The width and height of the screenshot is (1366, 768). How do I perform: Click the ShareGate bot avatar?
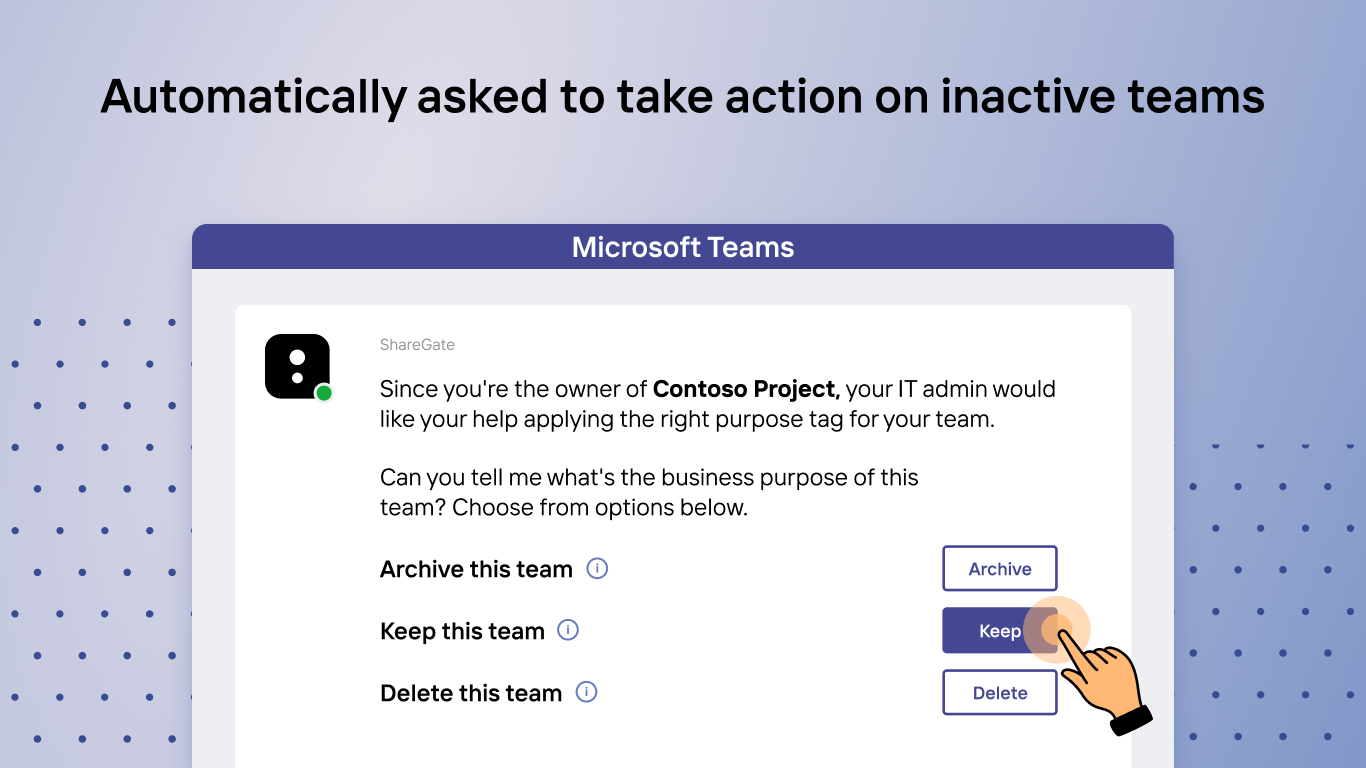[296, 366]
